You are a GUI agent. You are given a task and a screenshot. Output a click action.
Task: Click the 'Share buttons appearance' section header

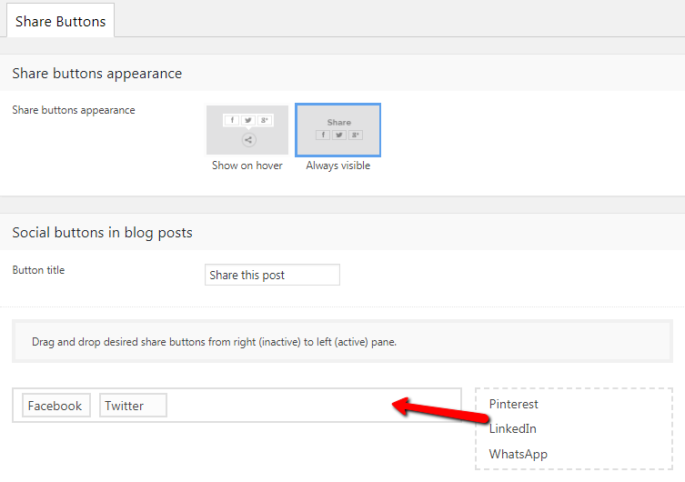(97, 74)
